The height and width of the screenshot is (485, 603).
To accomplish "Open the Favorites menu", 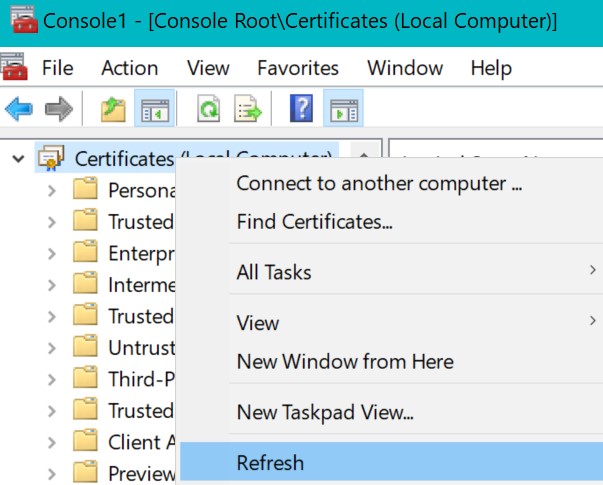I will click(x=297, y=68).
